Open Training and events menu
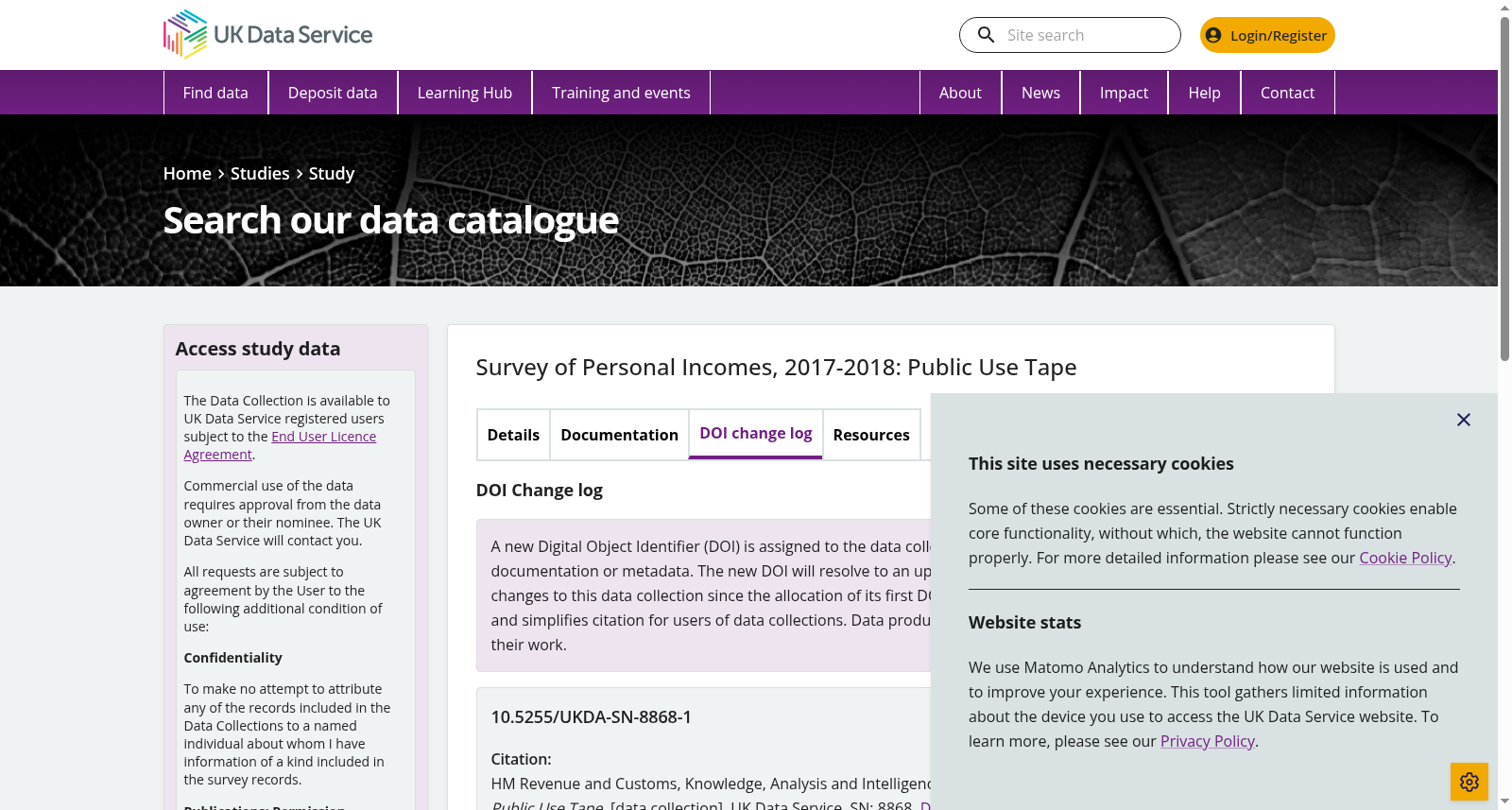 [x=621, y=93]
